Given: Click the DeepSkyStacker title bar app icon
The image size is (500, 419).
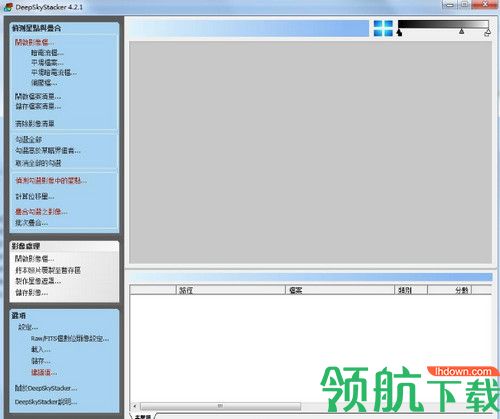Looking at the screenshot, I should click(8, 7).
